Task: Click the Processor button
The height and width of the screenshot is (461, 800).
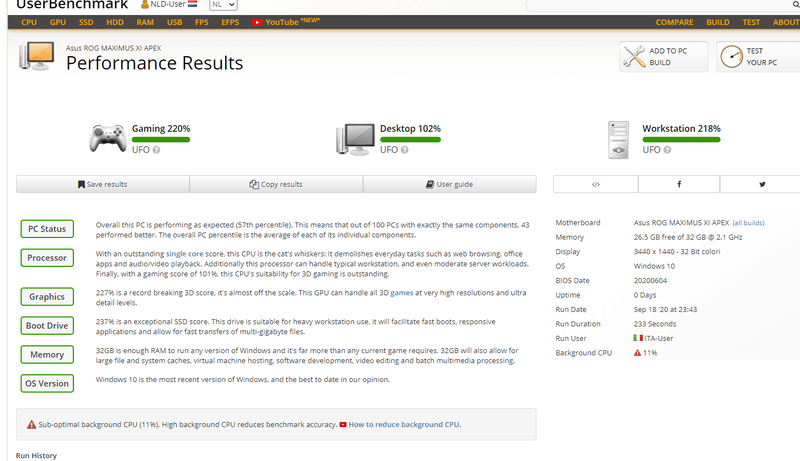Action: pos(47,258)
